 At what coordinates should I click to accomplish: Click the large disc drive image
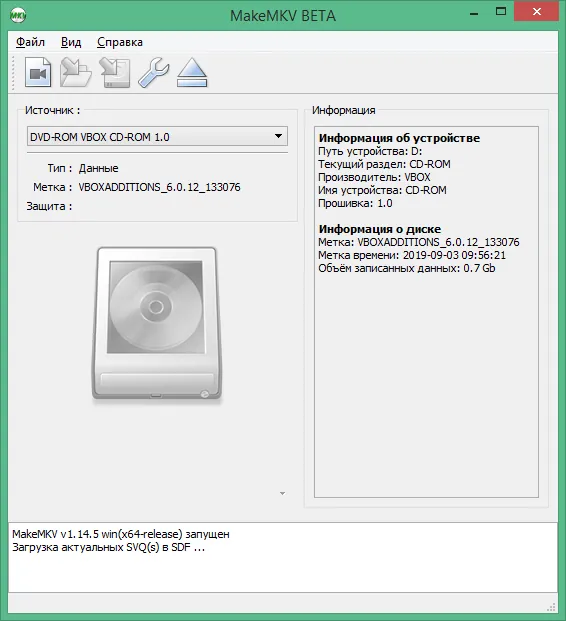157,325
